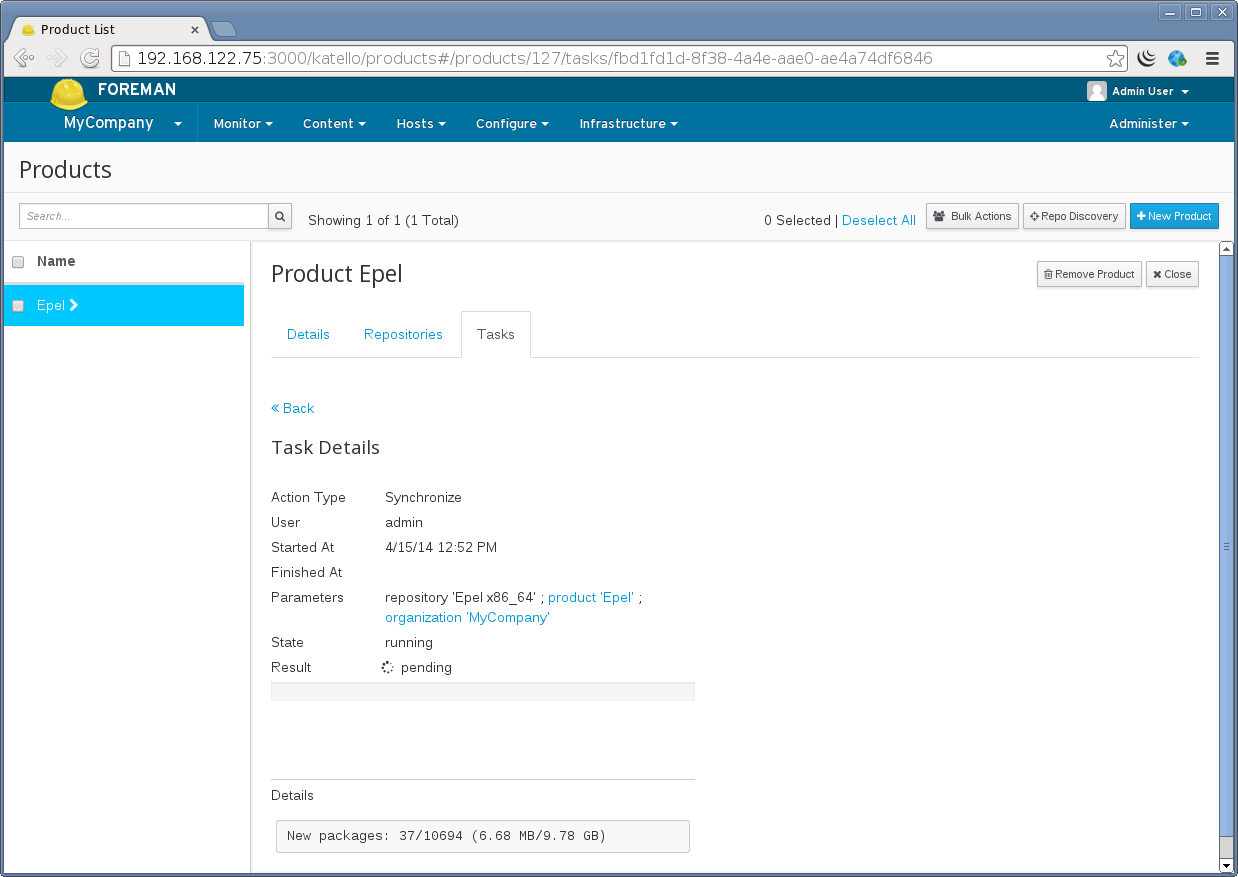Reload the page with the refresh icon
The image size is (1238, 877).
[x=90, y=58]
